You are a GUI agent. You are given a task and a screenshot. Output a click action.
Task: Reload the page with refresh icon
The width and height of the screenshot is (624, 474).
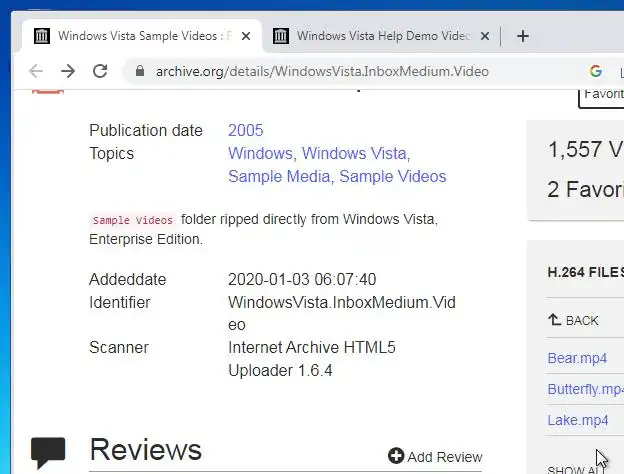tap(100, 71)
